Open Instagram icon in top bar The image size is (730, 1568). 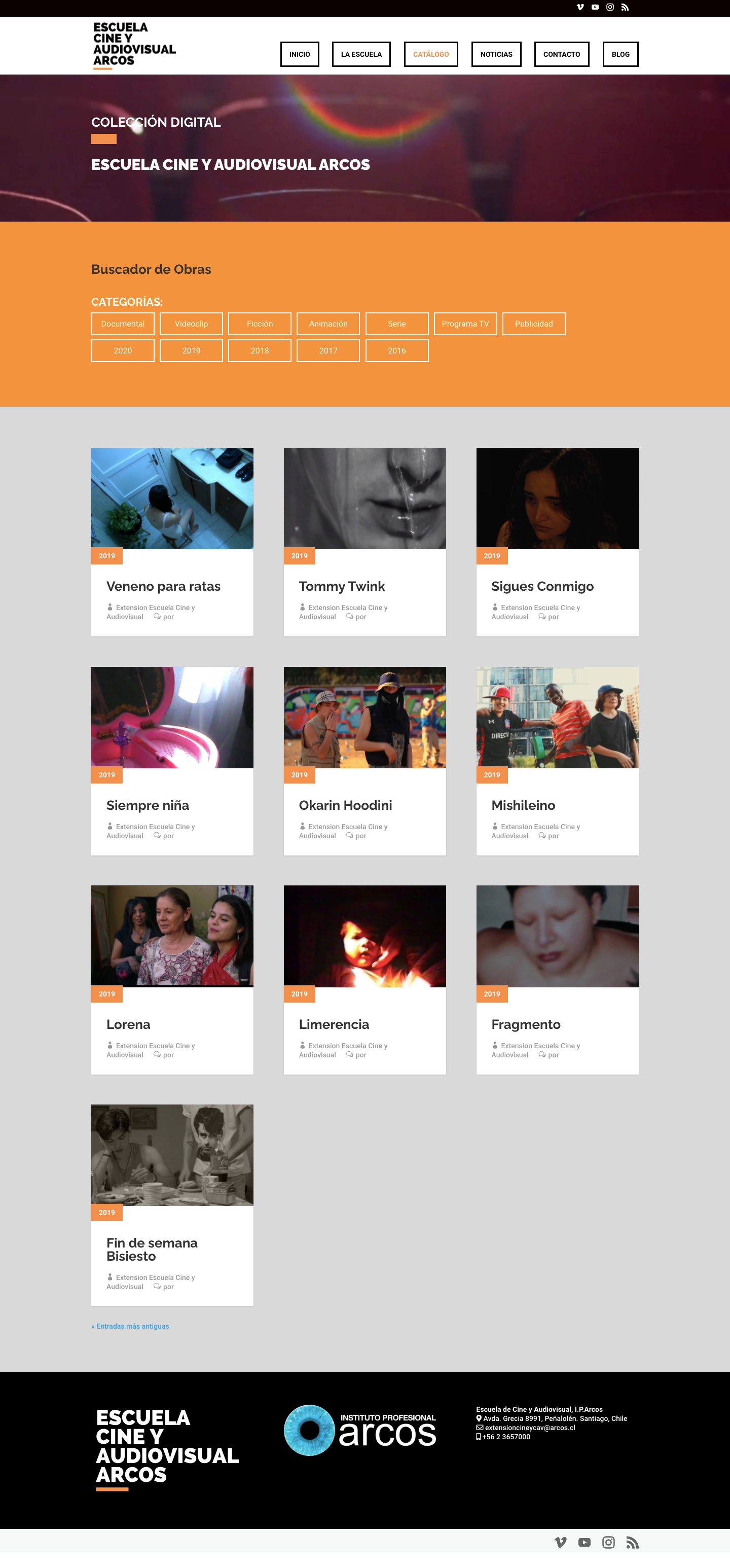tap(610, 7)
